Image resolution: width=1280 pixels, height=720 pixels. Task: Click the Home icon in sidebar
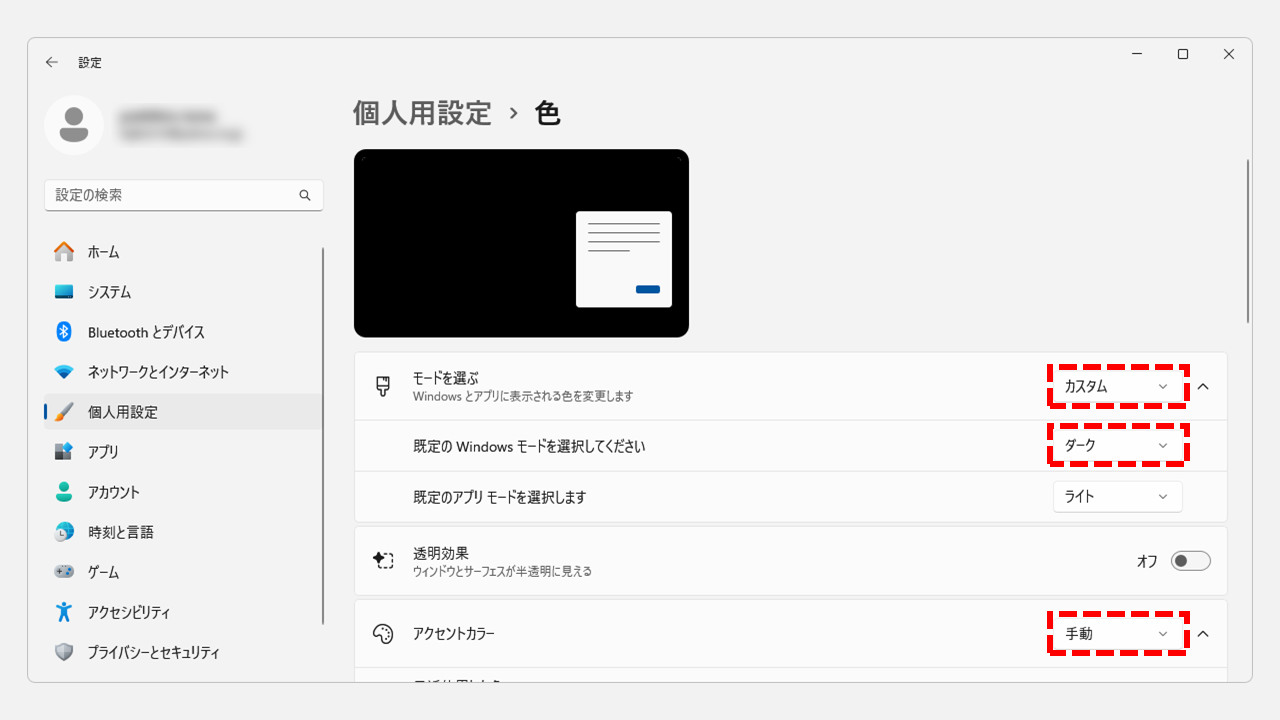[x=64, y=252]
